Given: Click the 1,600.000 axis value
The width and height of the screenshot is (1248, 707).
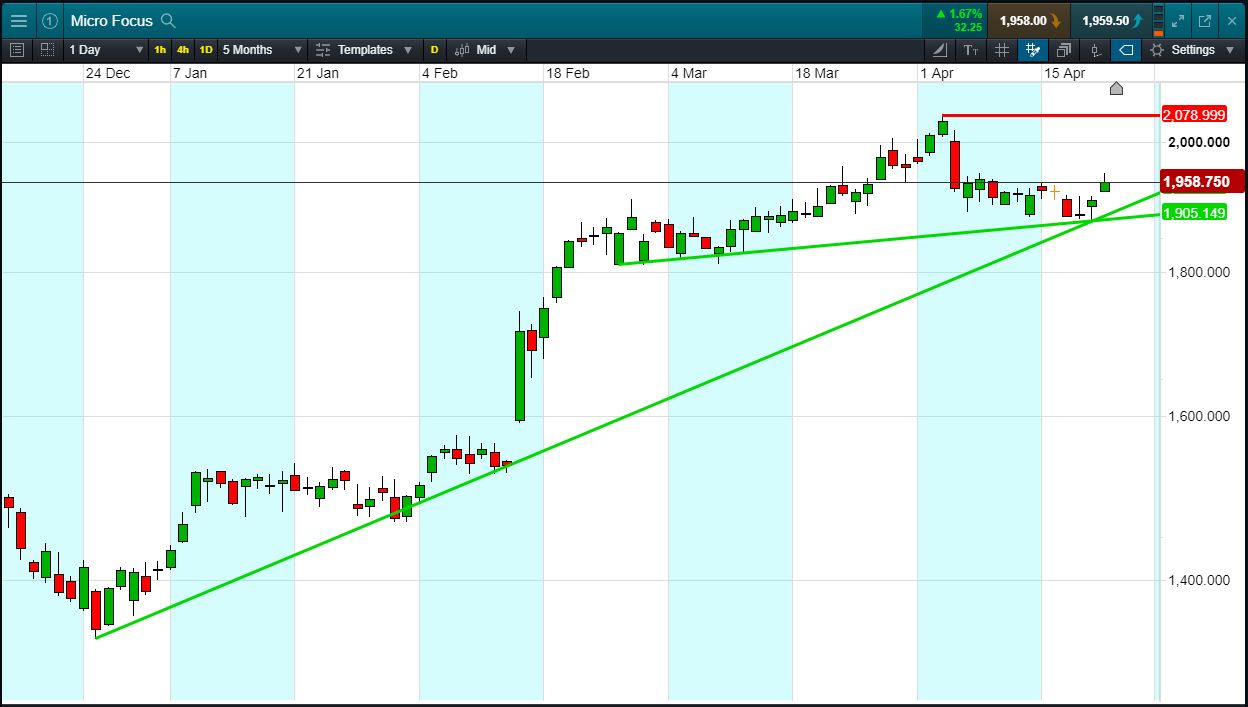Looking at the screenshot, I should (1199, 416).
